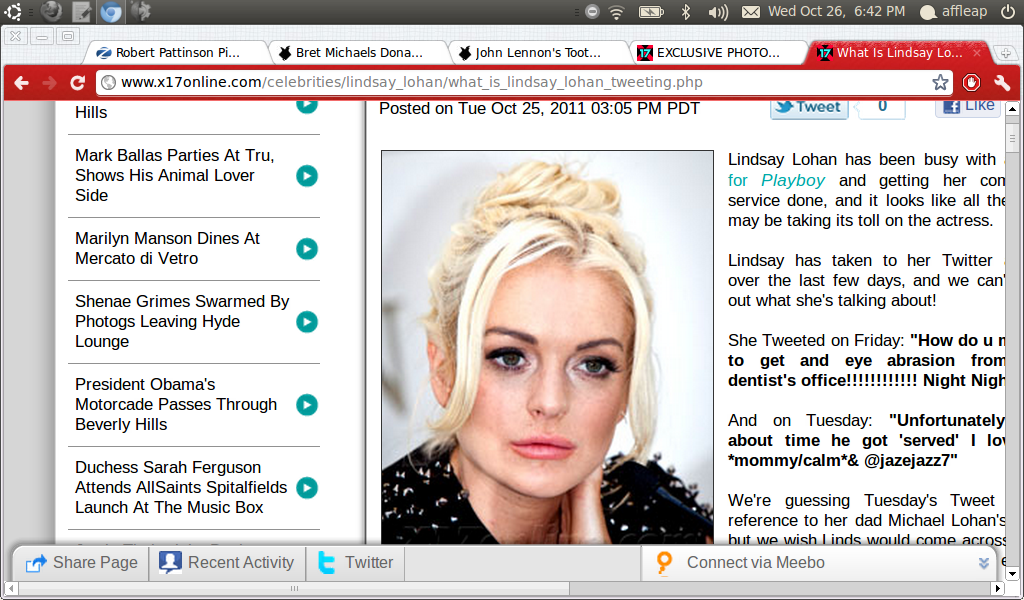Open Mark Ballas Parties At Tru headline
Image resolution: width=1024 pixels, height=600 pixels.
coord(174,176)
